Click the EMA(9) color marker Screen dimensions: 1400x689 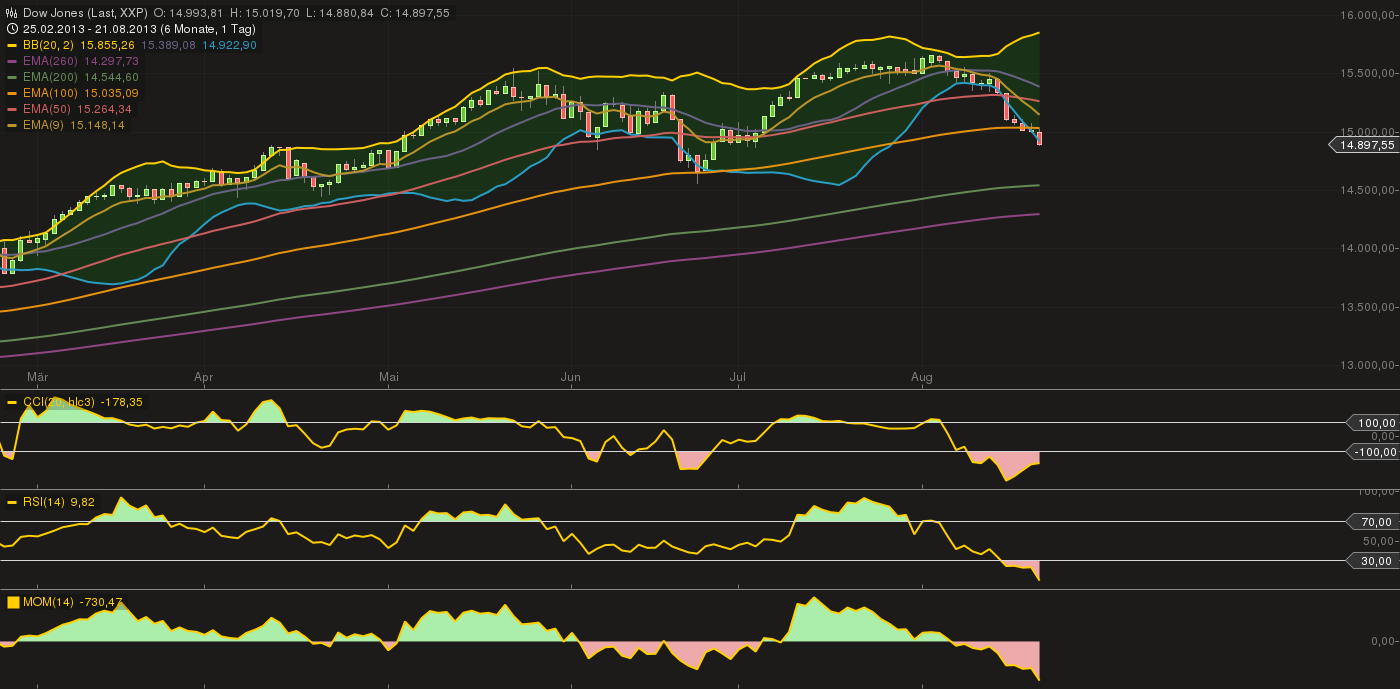pyautogui.click(x=12, y=125)
